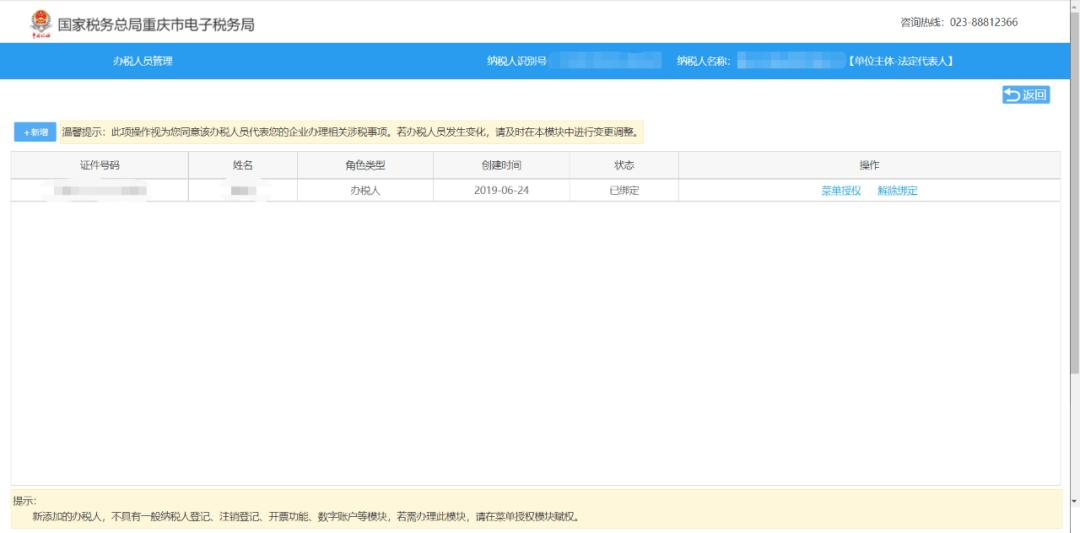This screenshot has width=1080, height=533.
Task: Click the 返回 back arrow button
Action: coord(1026,95)
